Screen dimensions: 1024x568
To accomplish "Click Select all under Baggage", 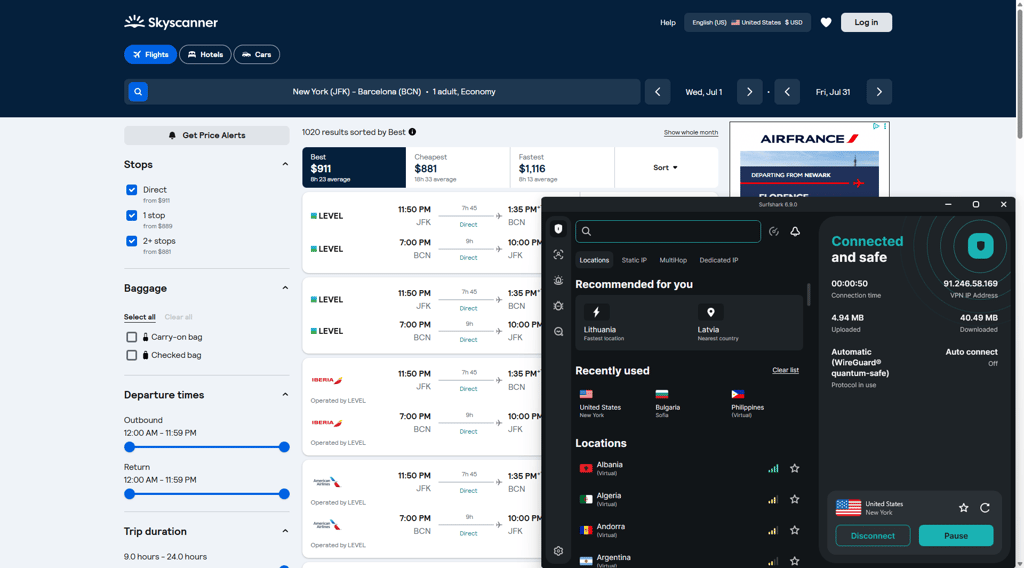I will (140, 317).
